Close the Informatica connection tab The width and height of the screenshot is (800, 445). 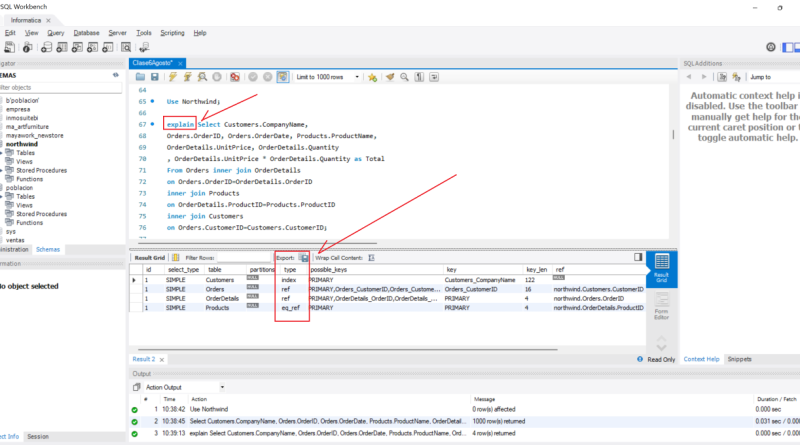click(48, 20)
